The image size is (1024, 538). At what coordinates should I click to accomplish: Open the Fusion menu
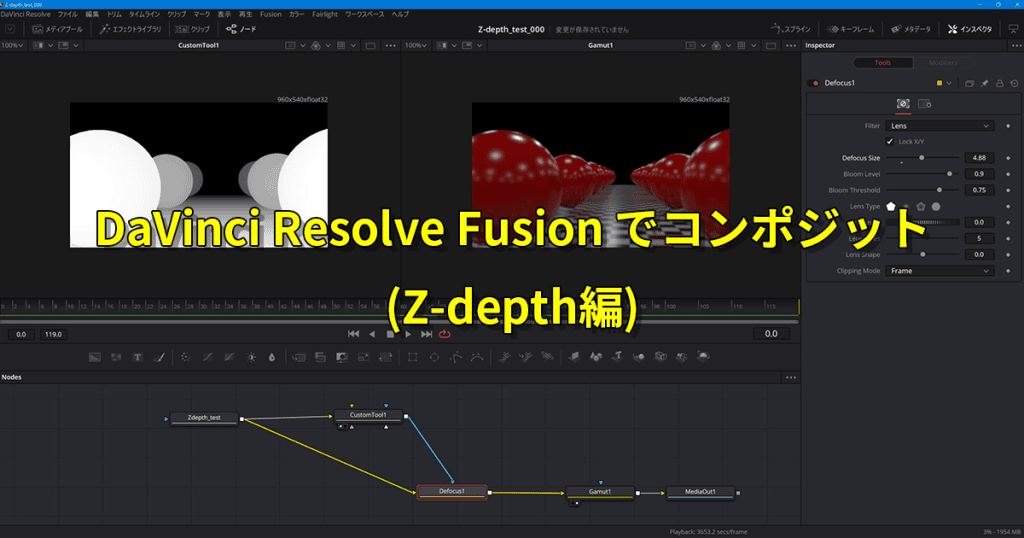coord(270,15)
